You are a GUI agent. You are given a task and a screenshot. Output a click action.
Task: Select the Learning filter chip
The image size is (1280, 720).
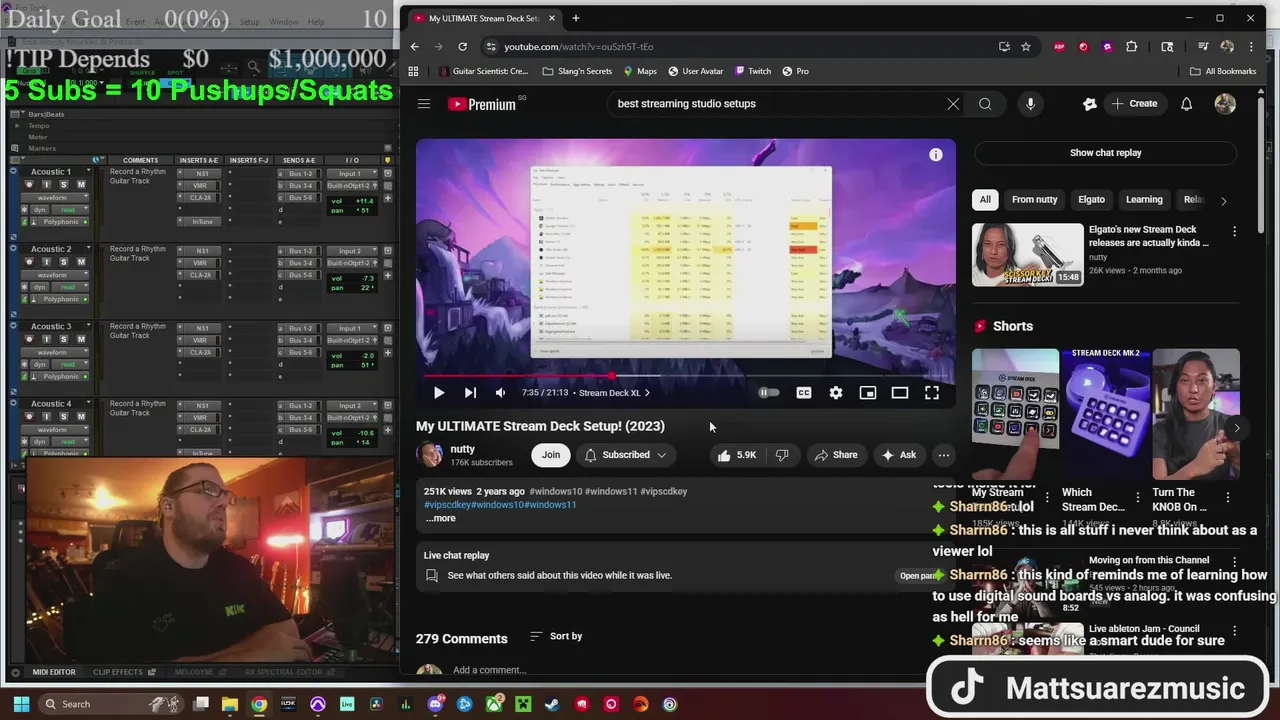tap(1144, 200)
